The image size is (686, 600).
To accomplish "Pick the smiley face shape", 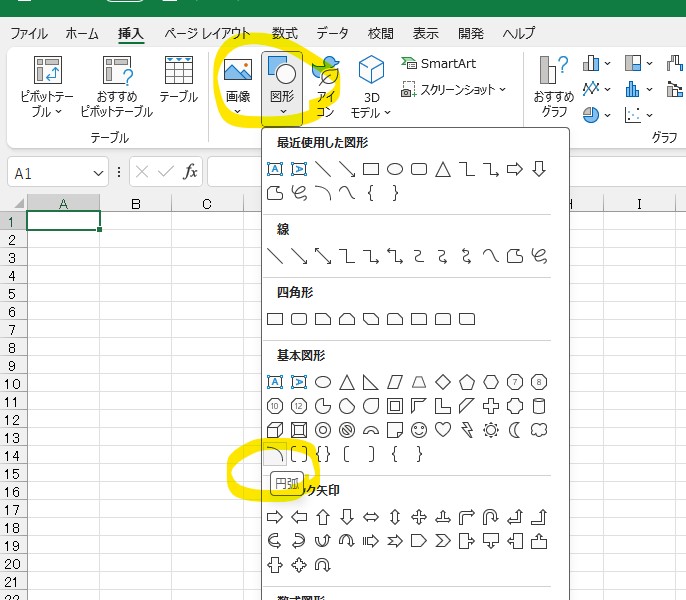I will point(419,430).
